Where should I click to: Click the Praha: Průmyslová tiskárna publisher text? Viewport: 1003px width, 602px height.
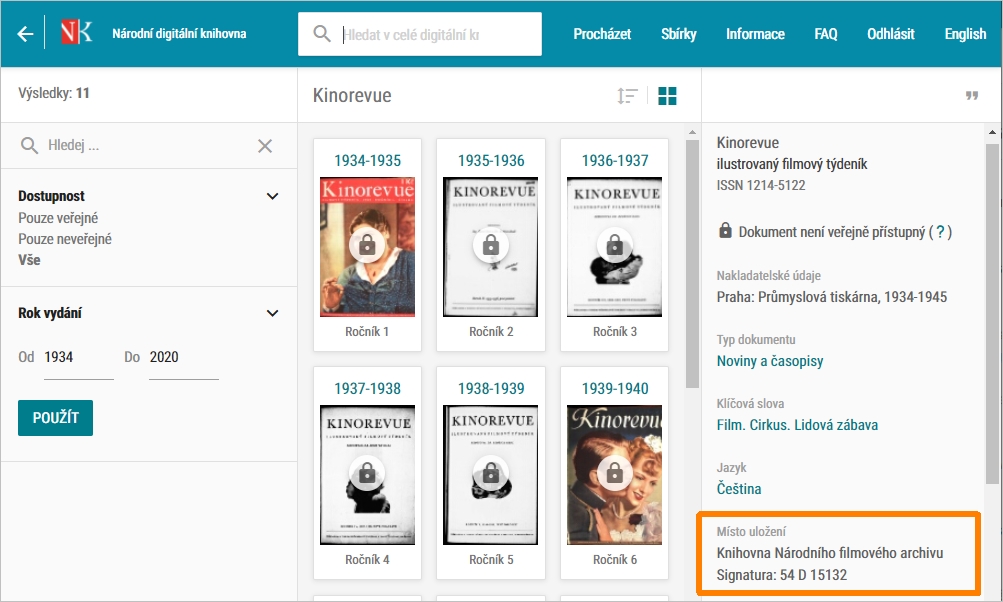pyautogui.click(x=832, y=297)
